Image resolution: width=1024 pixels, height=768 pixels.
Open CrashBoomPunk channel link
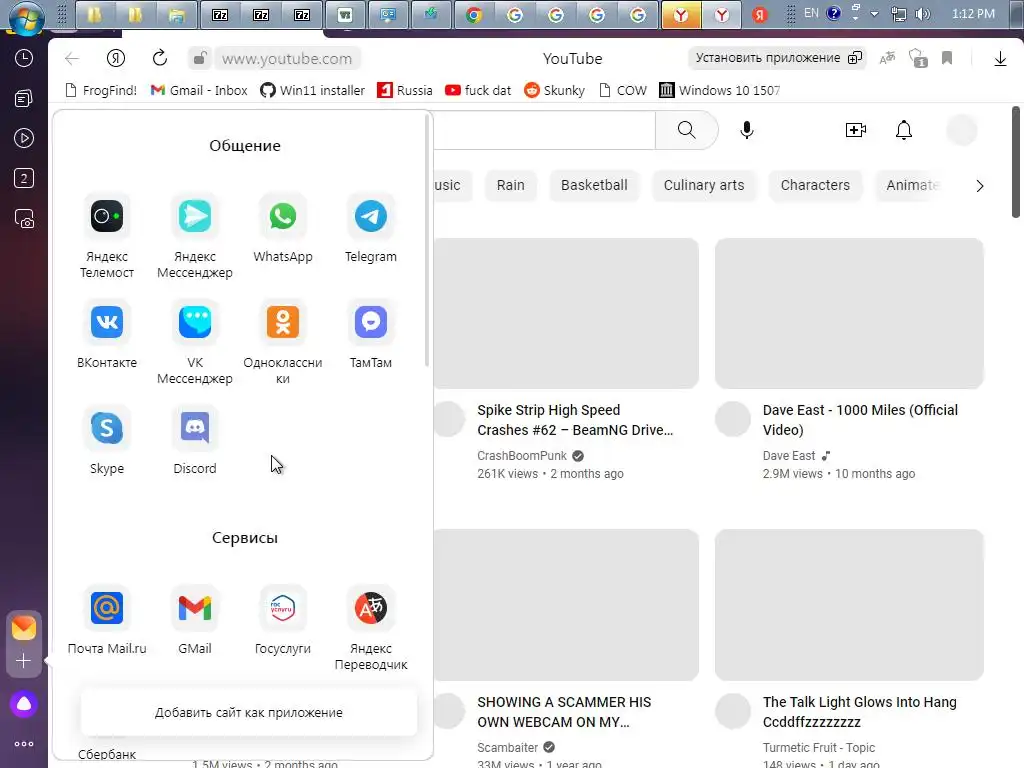[522, 456]
